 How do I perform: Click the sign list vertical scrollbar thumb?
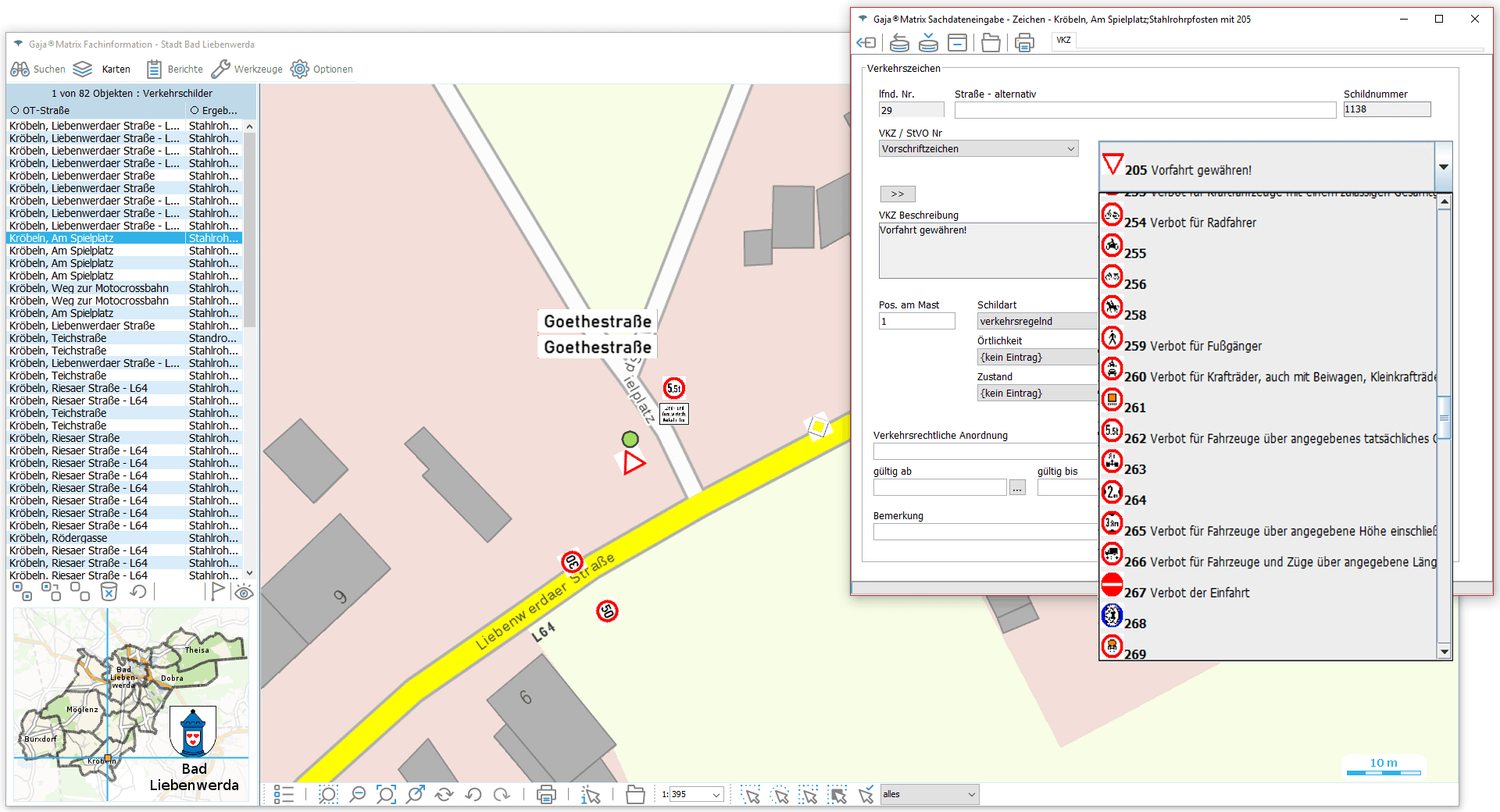pyautogui.click(x=1444, y=417)
